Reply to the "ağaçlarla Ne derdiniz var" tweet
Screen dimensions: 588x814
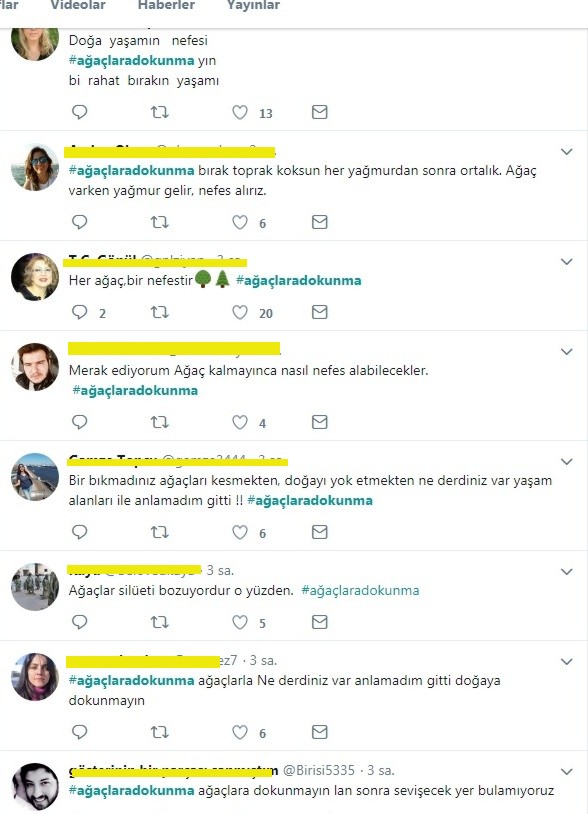pos(79,732)
